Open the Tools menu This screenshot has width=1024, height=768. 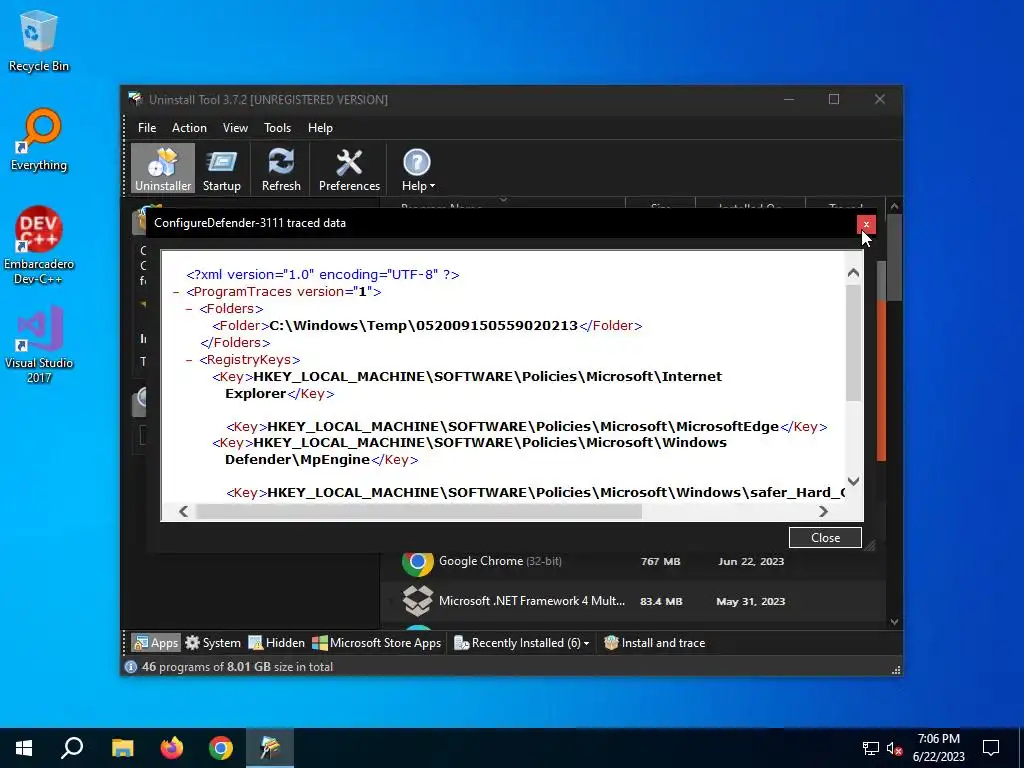tap(278, 128)
